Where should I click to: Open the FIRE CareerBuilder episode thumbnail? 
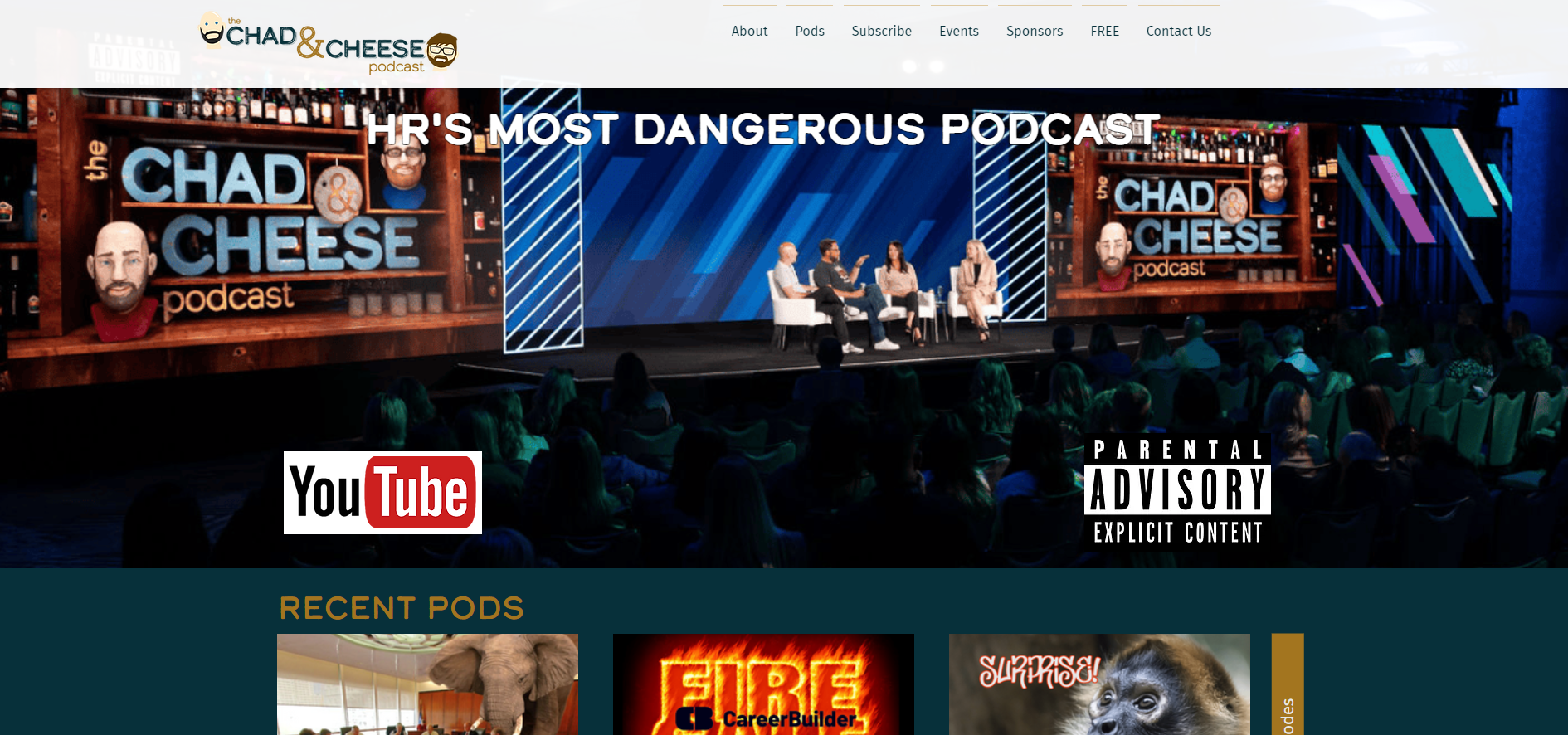(x=763, y=684)
